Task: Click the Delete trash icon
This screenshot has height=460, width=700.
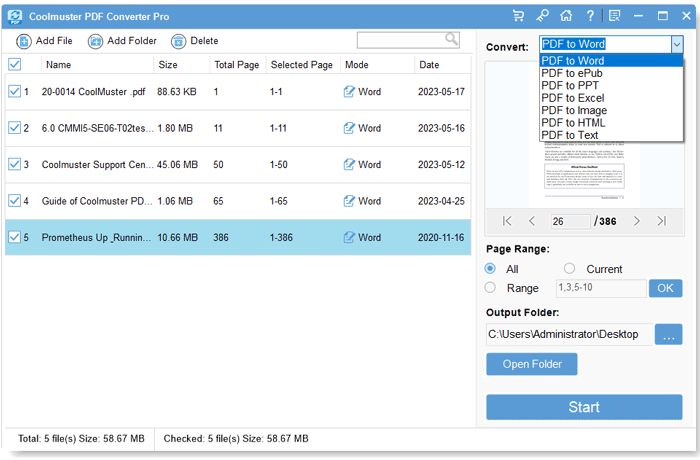Action: coord(178,41)
